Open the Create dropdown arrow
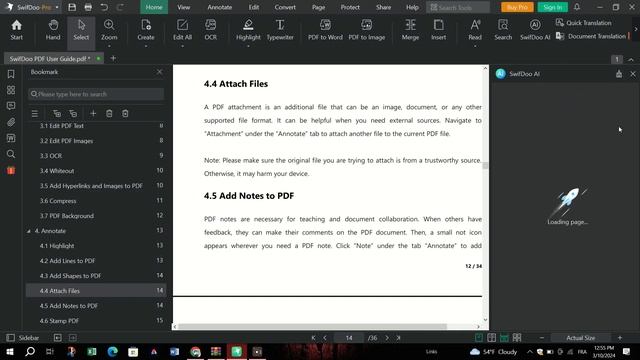Screen dimensions: 640x360 pyautogui.click(x=146, y=46)
